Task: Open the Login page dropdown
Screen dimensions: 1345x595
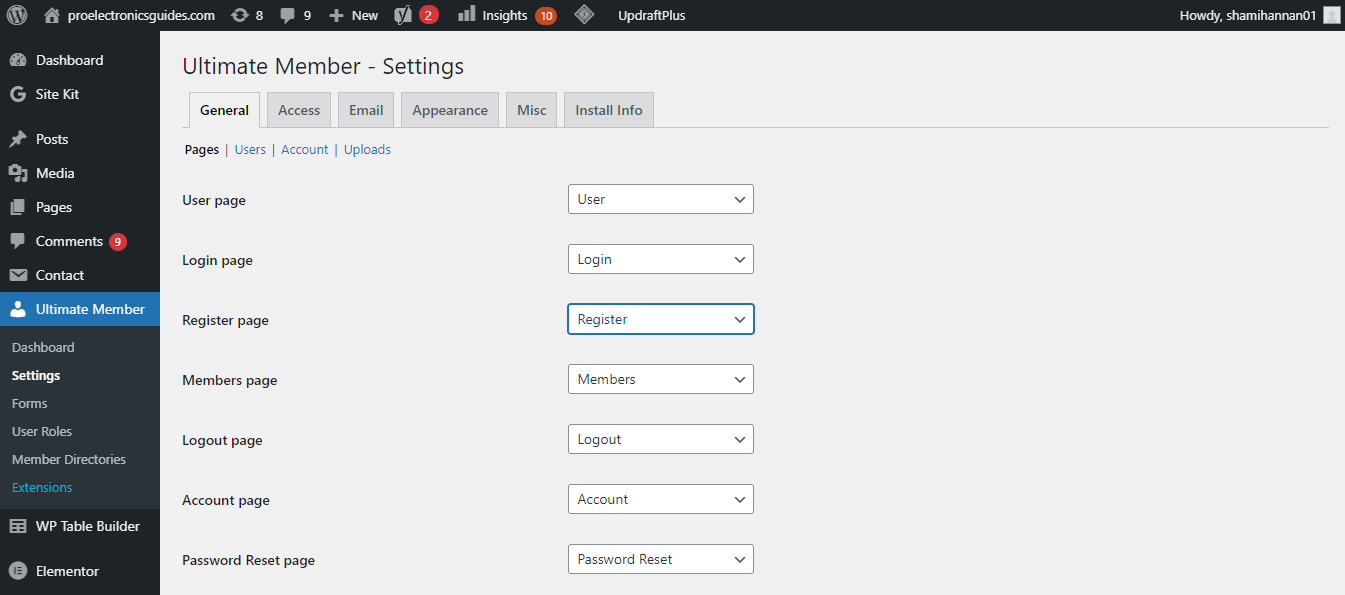Action: tap(660, 259)
